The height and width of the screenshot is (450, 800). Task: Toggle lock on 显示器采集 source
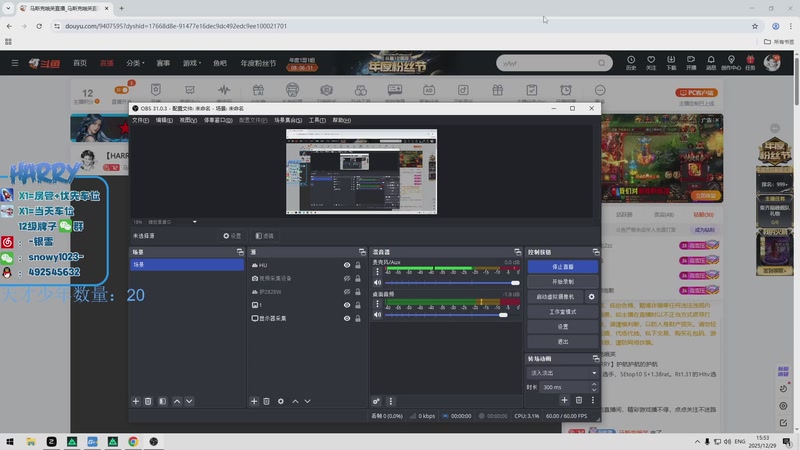358,318
